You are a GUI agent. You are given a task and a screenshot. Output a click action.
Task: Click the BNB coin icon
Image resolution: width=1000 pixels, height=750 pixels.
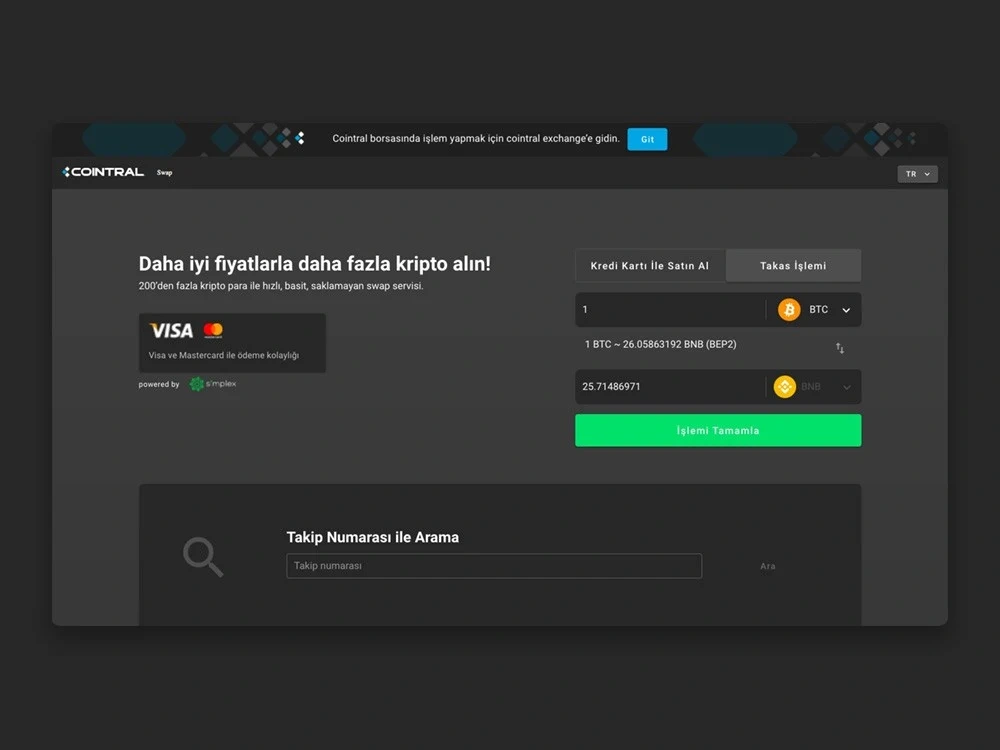[784, 386]
